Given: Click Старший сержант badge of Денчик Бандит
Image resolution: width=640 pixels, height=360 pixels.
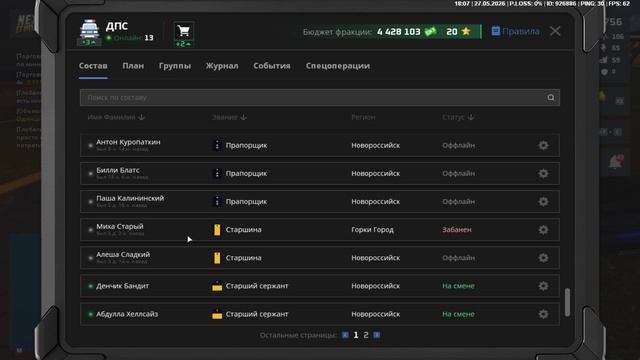Looking at the screenshot, I should pyautogui.click(x=217, y=287).
